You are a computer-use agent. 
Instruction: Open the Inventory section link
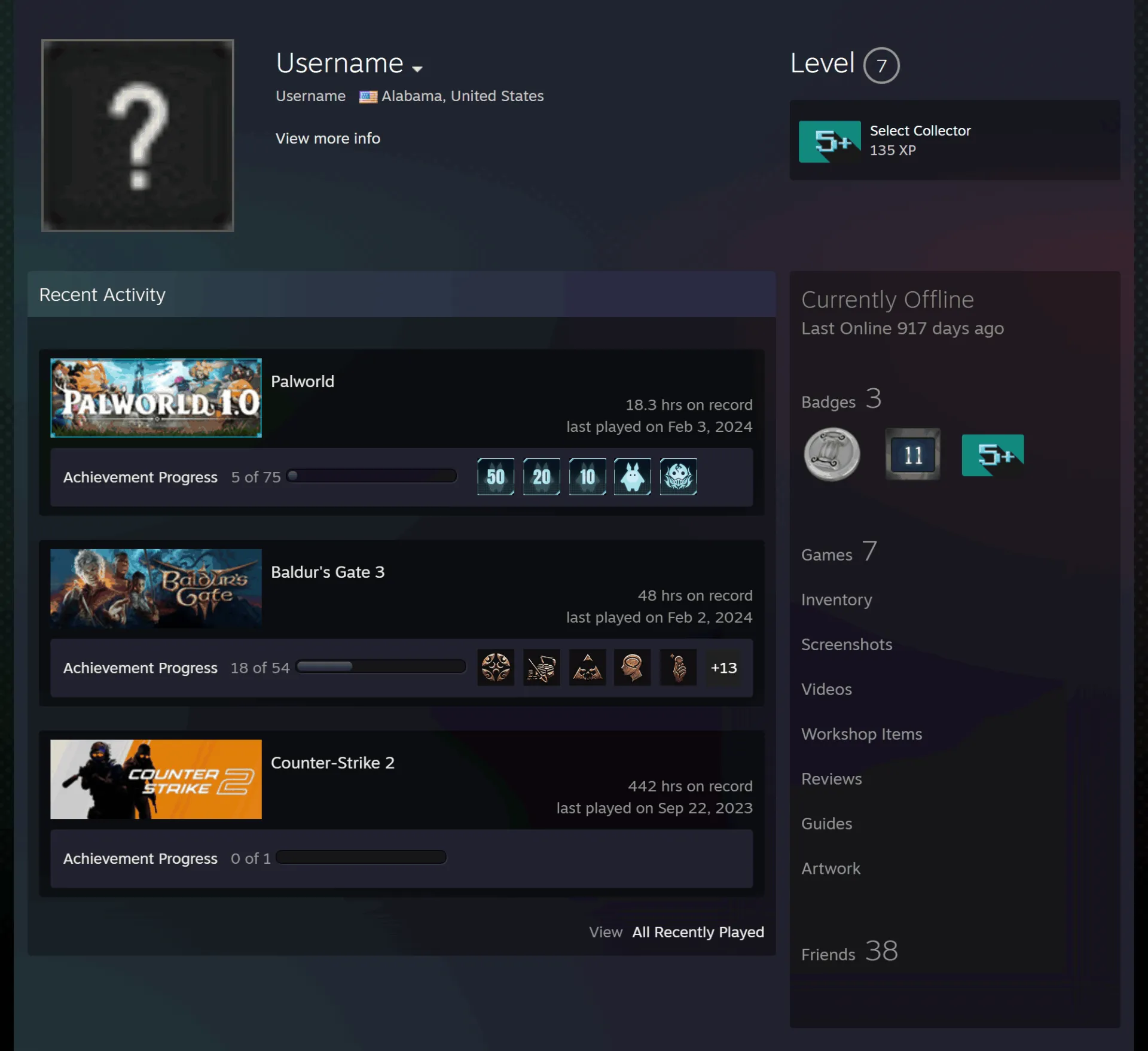pyautogui.click(x=836, y=599)
